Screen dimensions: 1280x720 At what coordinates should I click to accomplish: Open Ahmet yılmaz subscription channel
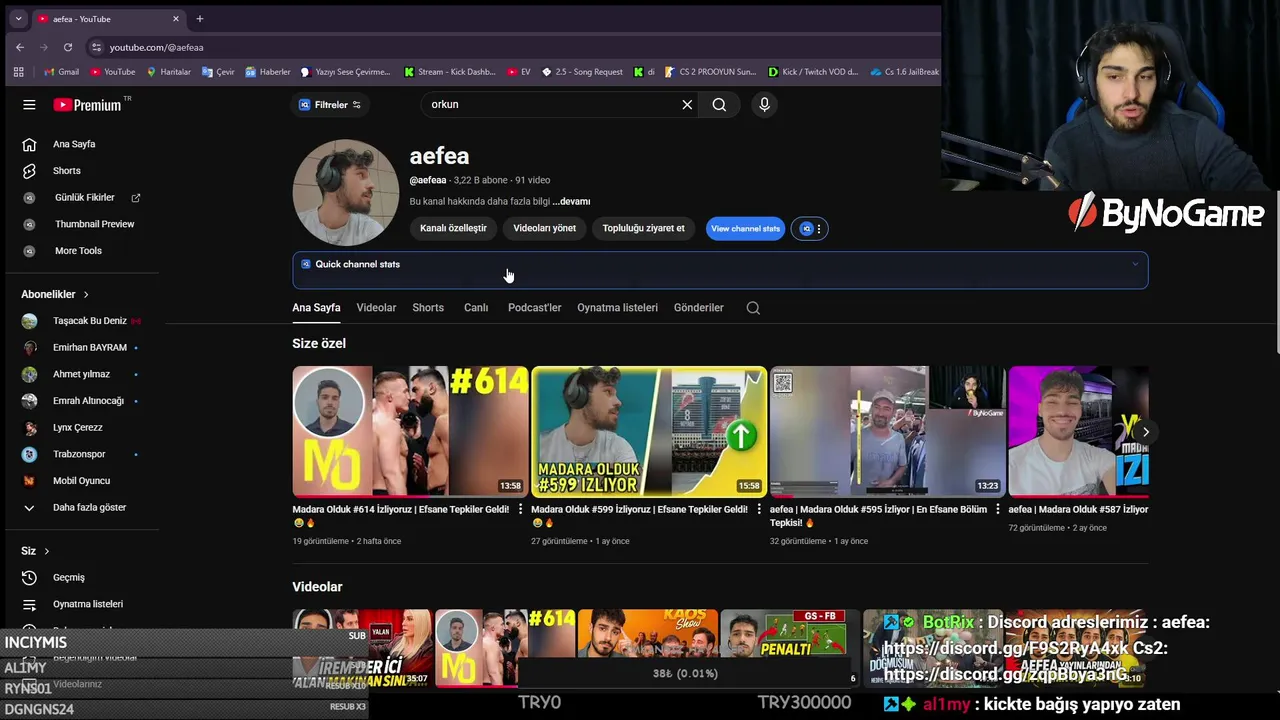click(x=82, y=374)
